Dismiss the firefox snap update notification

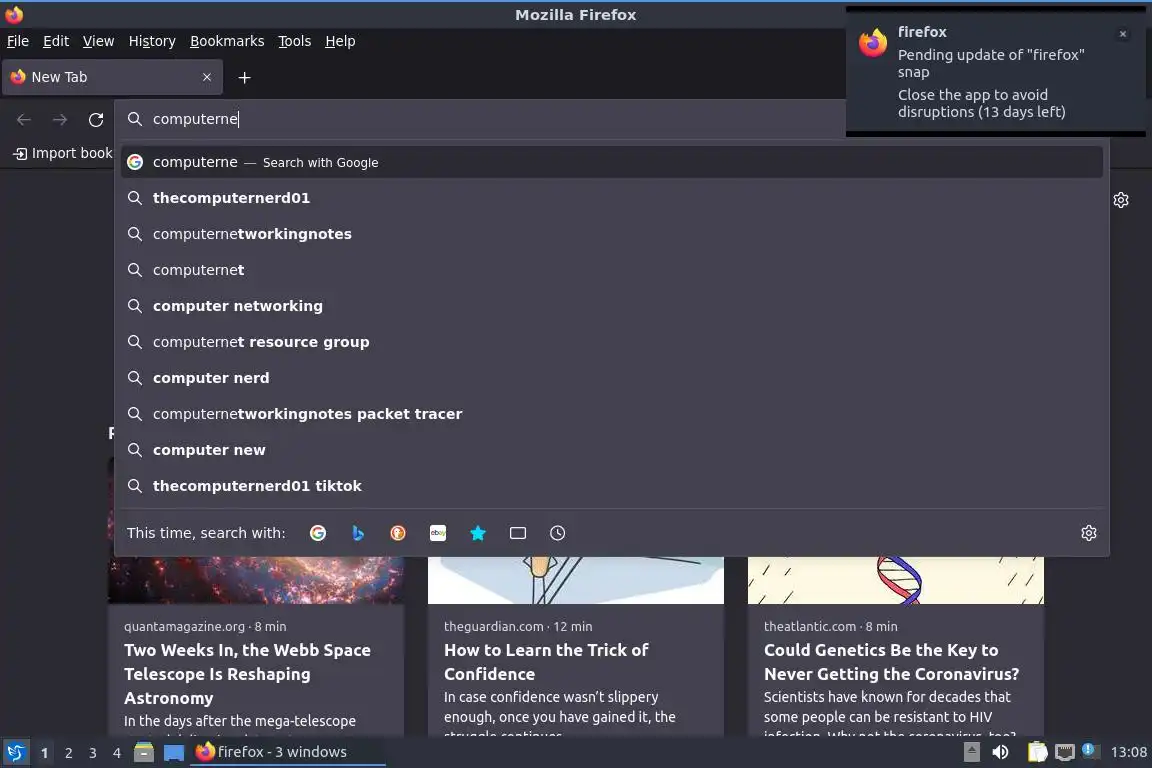click(x=1122, y=34)
